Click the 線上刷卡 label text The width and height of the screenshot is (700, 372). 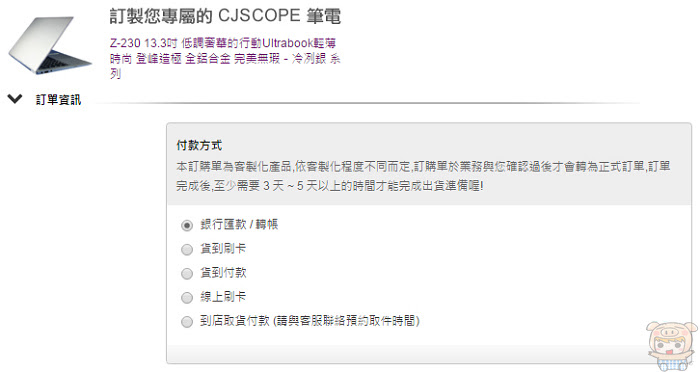223,297
